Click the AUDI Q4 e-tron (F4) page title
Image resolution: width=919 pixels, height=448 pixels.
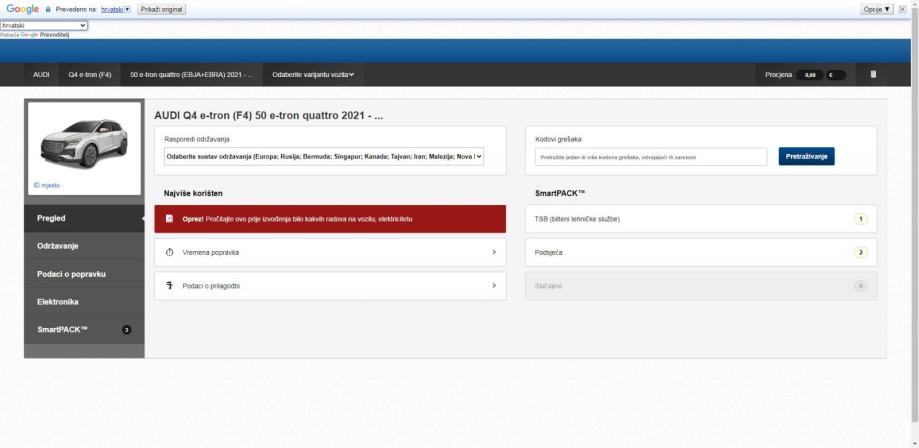pos(268,116)
